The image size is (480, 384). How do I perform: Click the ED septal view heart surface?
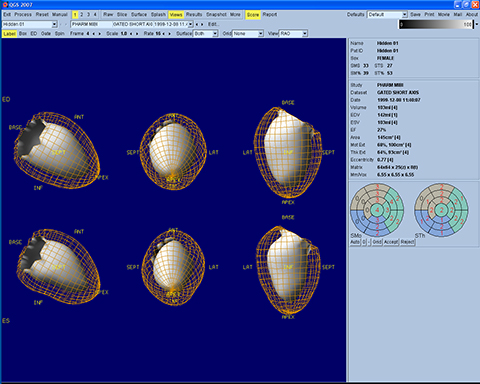57,150
